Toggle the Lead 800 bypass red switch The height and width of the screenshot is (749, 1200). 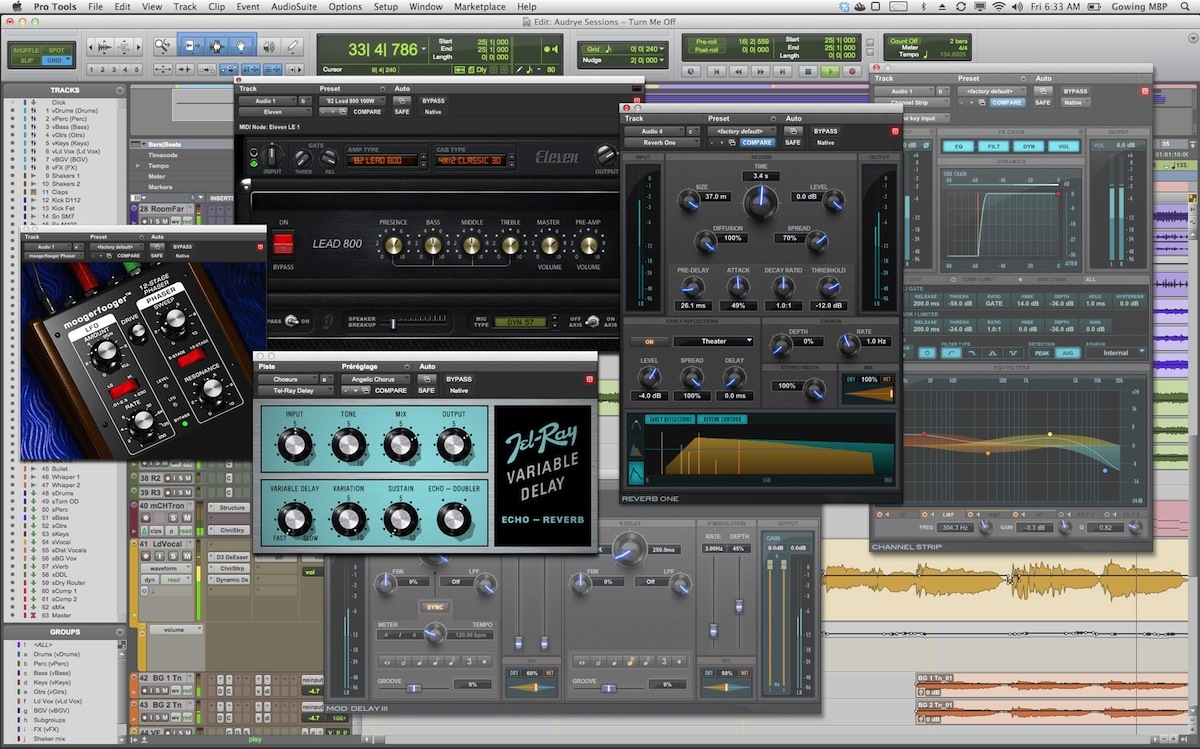click(x=283, y=244)
